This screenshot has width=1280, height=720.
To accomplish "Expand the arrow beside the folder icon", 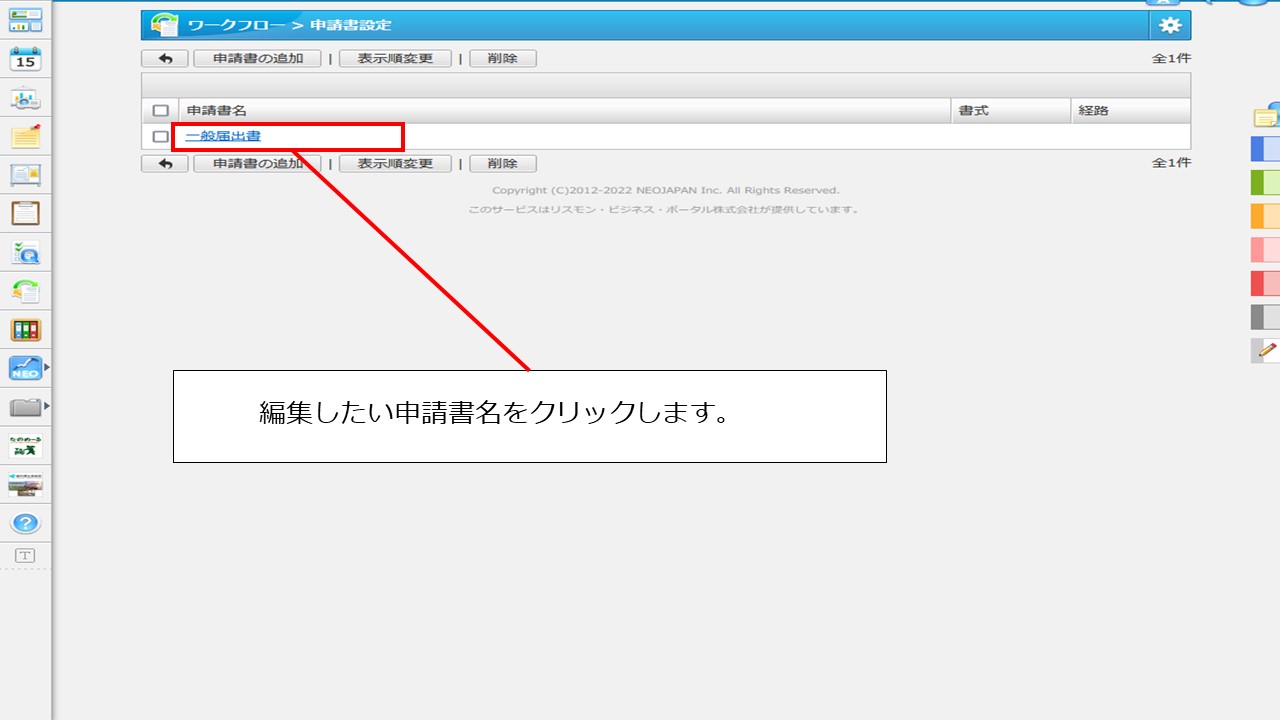I will (x=46, y=406).
